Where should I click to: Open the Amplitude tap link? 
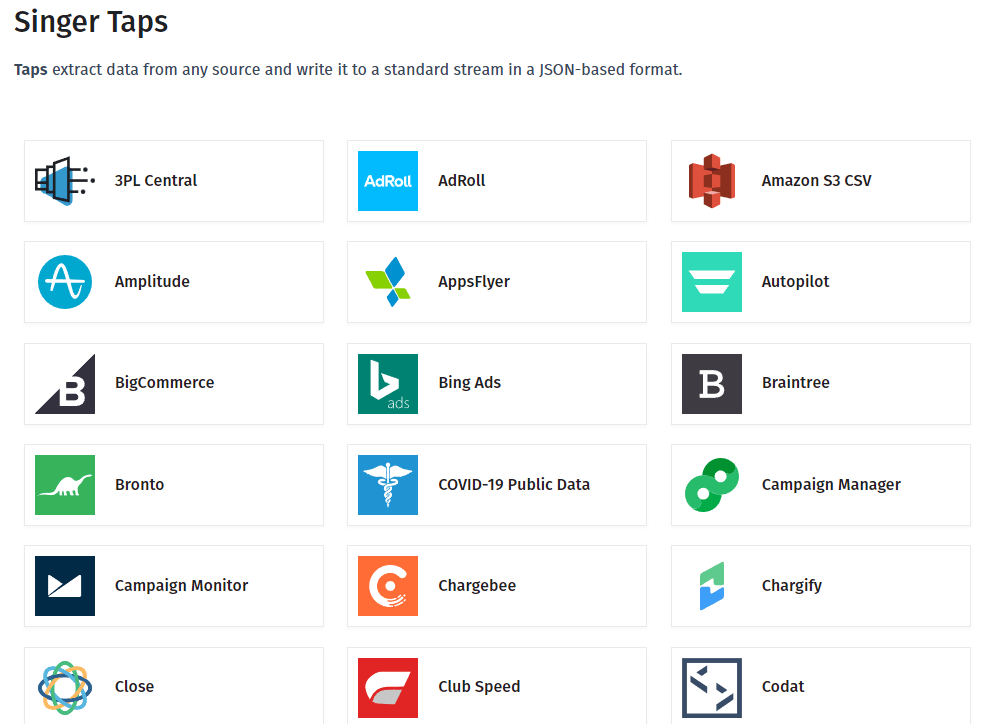point(152,282)
